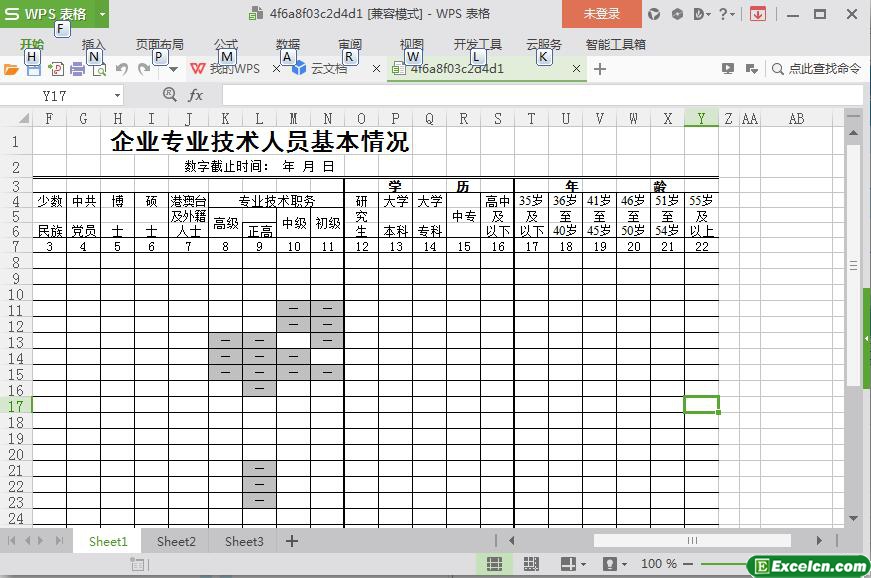Open the skin/theme icon in title bar

coord(654,14)
